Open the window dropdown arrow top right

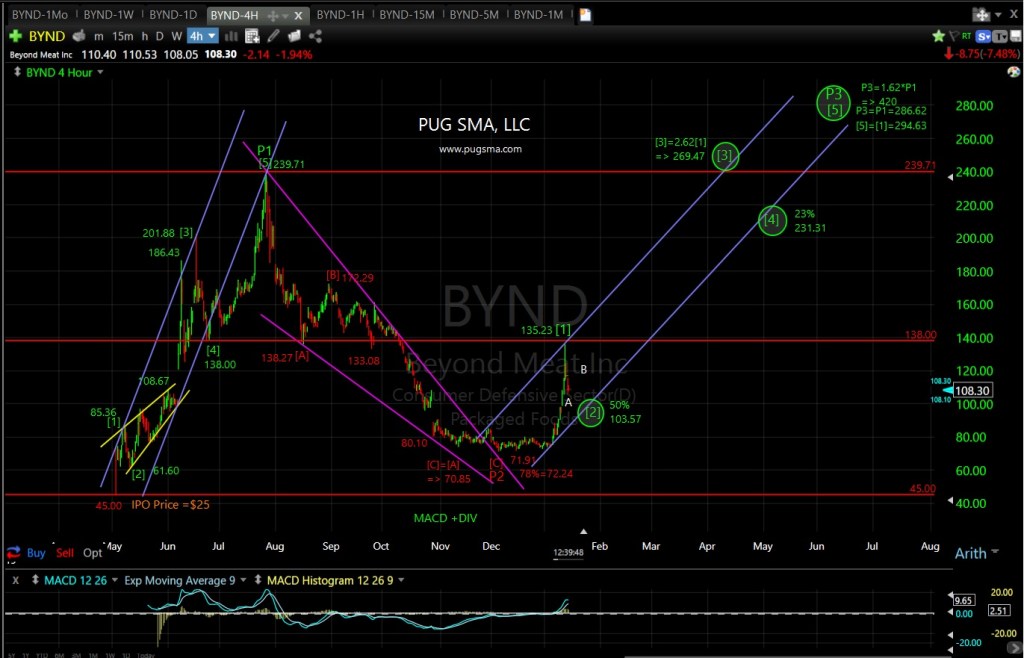coord(997,14)
